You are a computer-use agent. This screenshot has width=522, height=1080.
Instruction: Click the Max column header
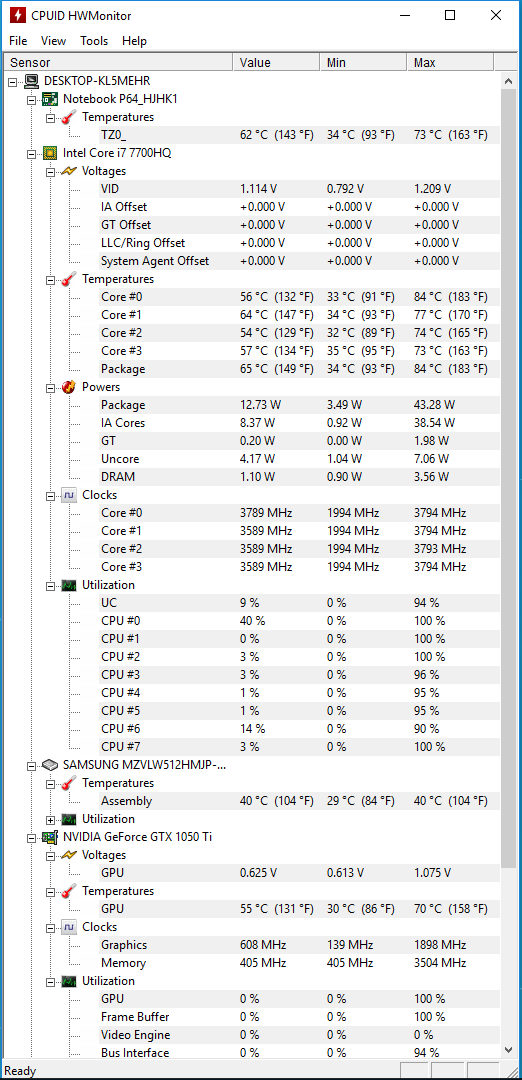[x=450, y=63]
